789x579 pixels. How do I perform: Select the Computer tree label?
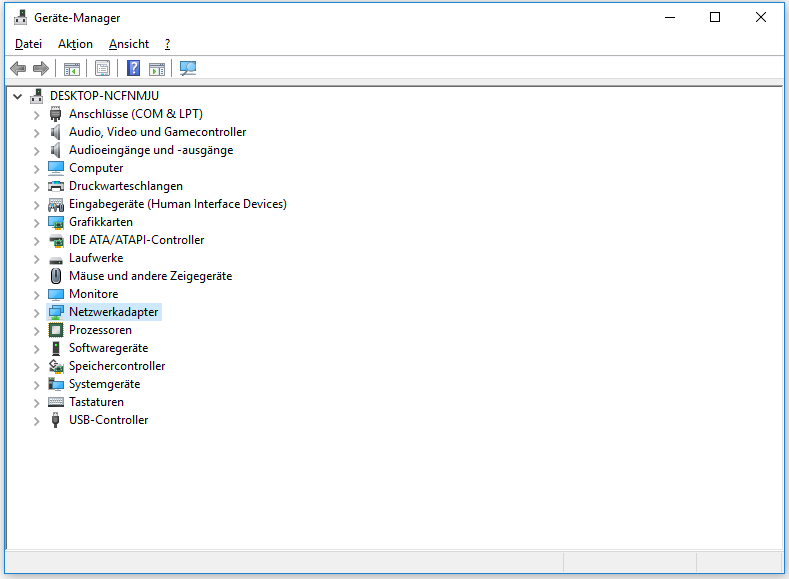[x=96, y=168]
